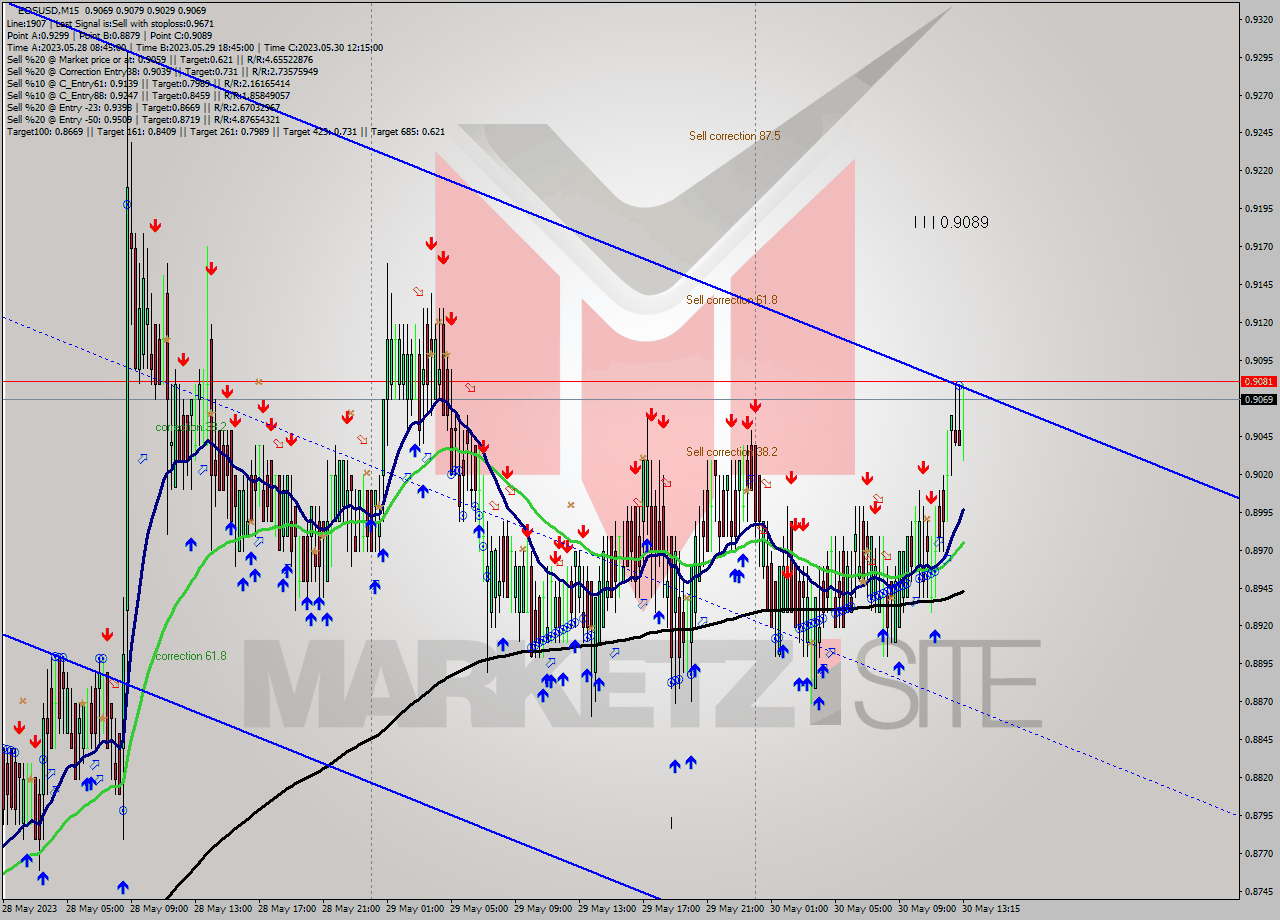
Task: Click the '30 May 09:00' time label
Action: click(927, 909)
